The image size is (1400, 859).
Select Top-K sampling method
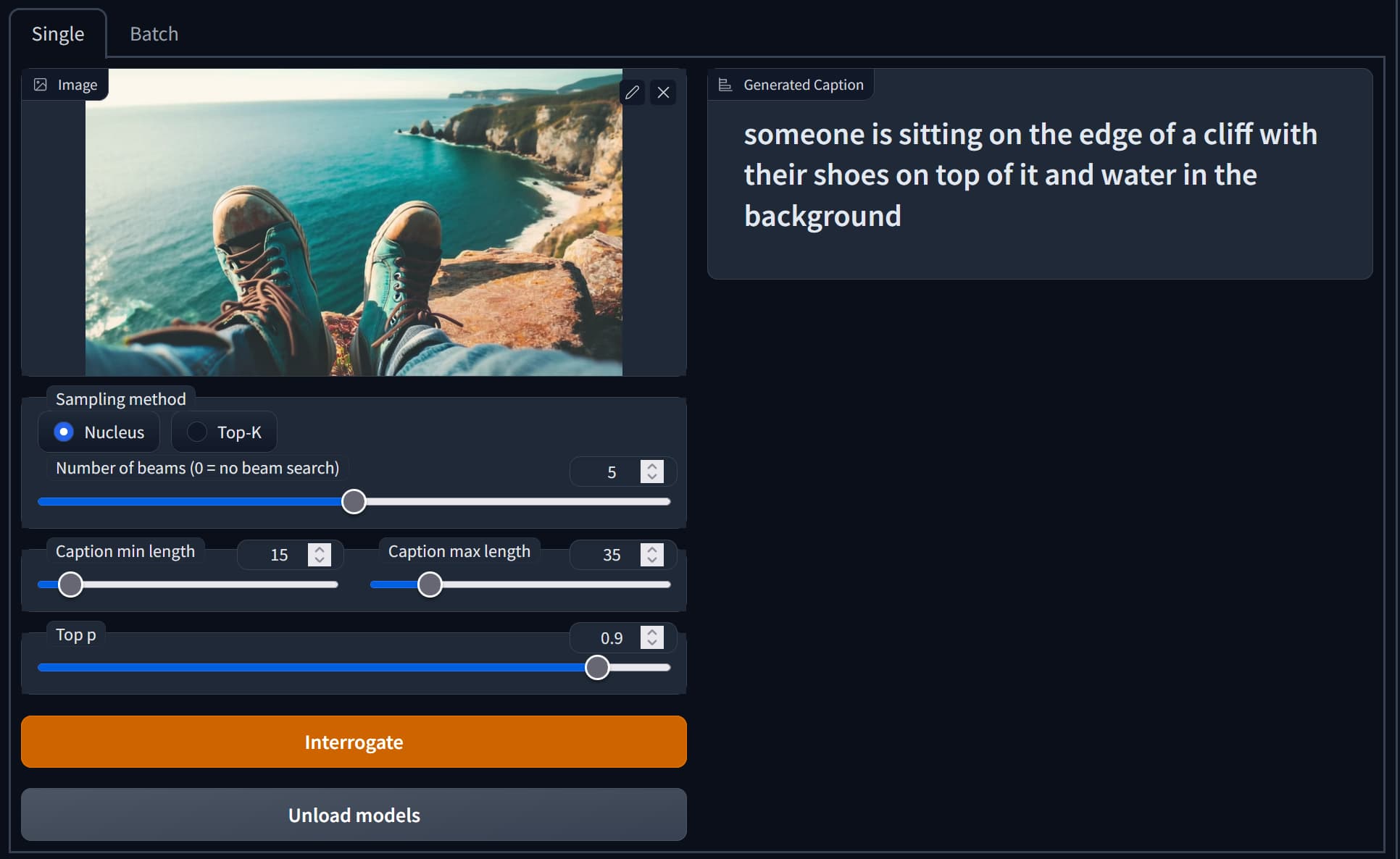coord(196,432)
